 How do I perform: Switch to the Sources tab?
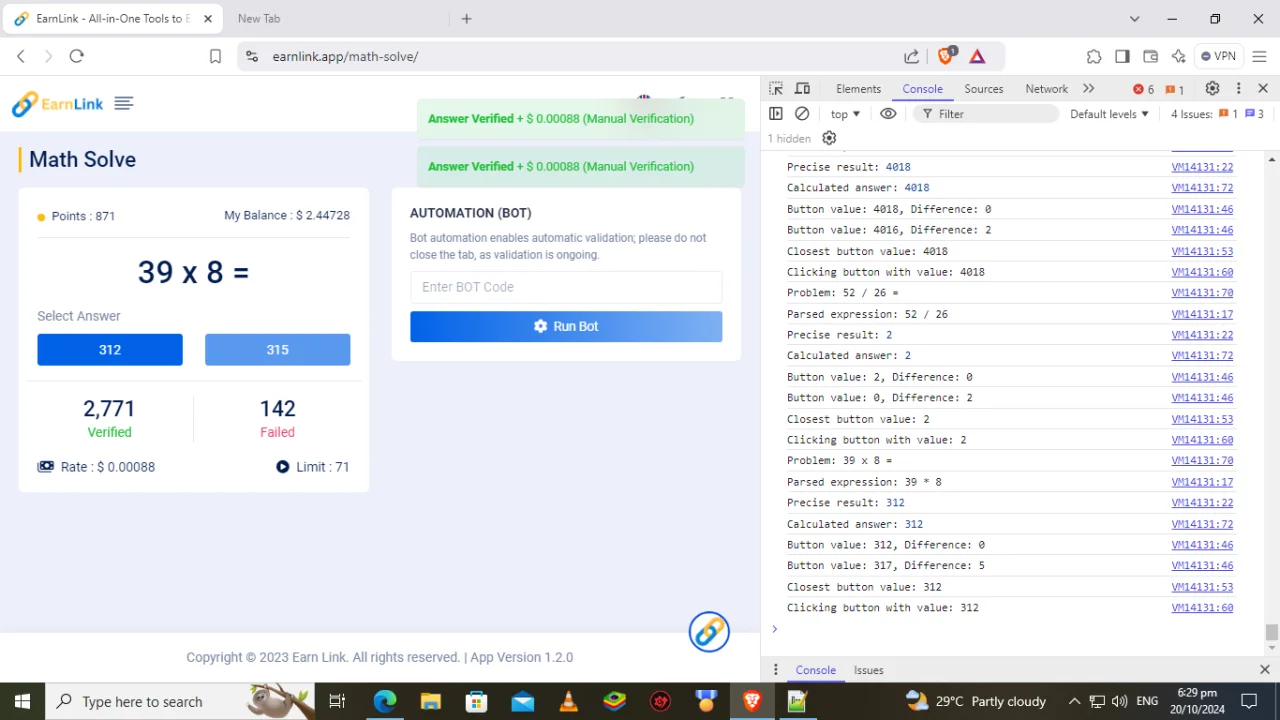[x=984, y=89]
